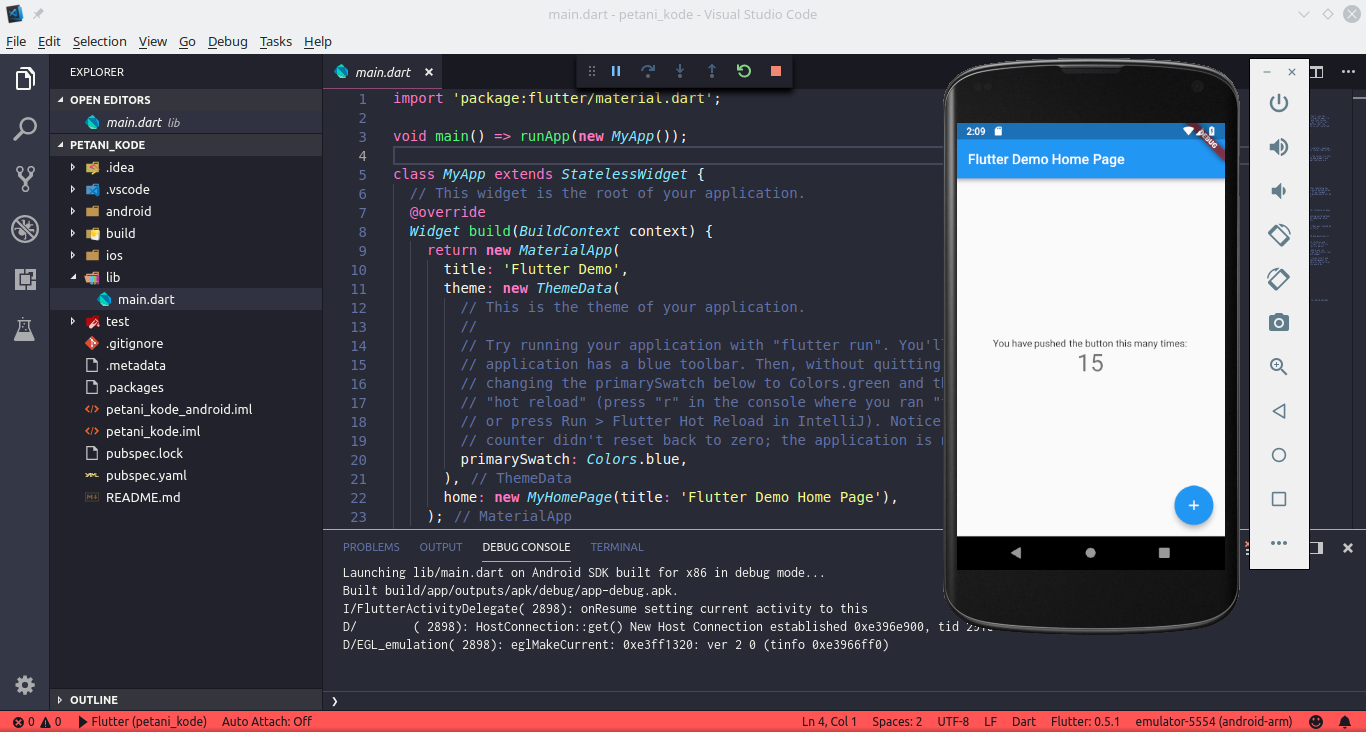Open the Source Control sidebar view
The width and height of the screenshot is (1366, 732).
coord(24,178)
